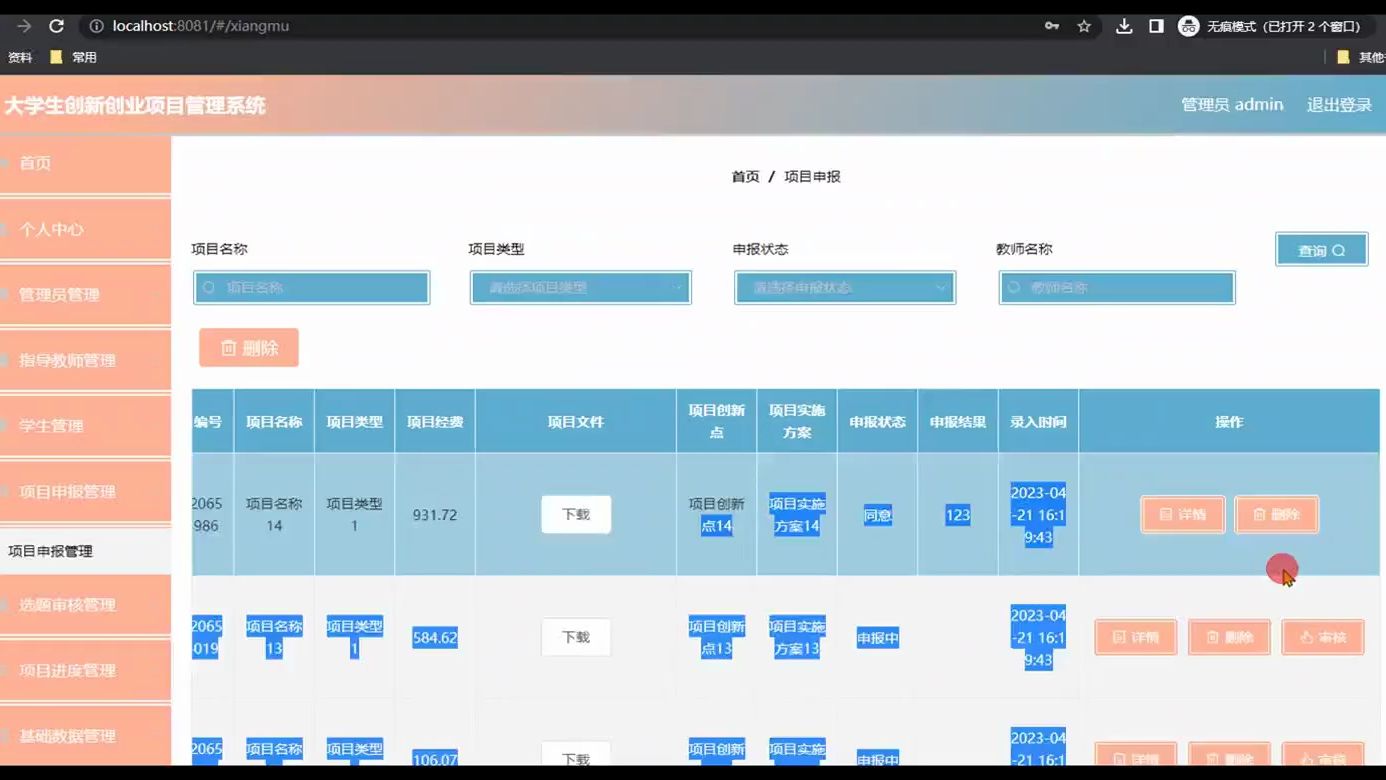Click 退出登录 to log out
Image resolution: width=1386 pixels, height=780 pixels.
click(x=1339, y=105)
